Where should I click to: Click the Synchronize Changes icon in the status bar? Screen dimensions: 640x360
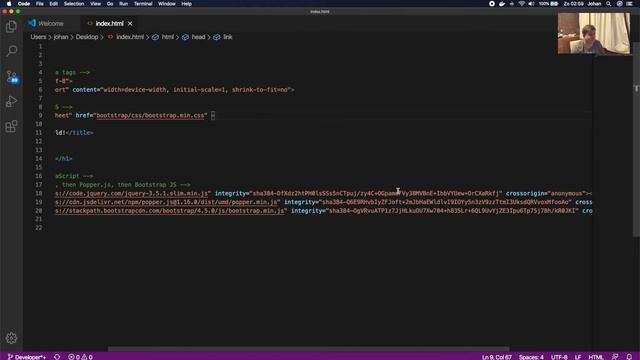pyautogui.click(x=57, y=357)
